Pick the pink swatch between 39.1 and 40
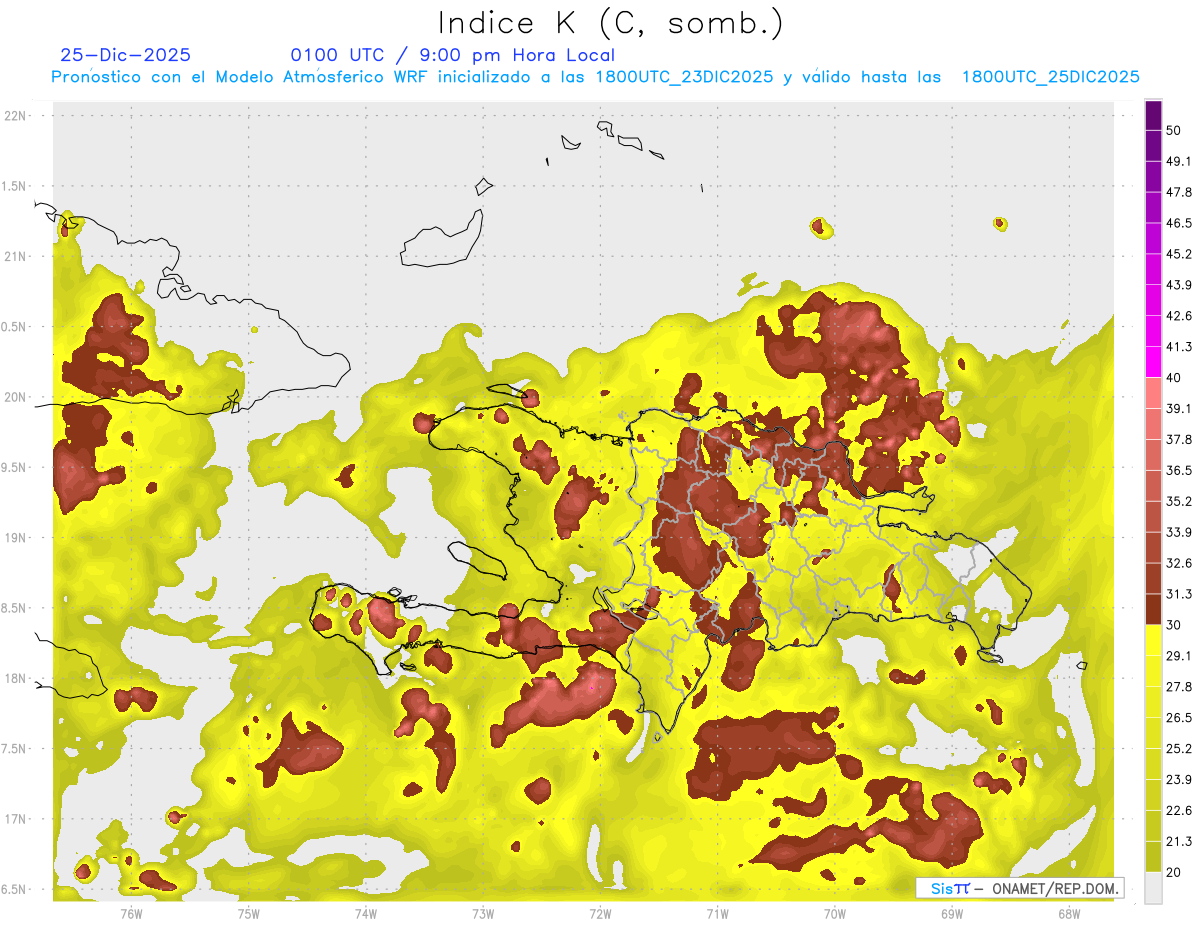 [x=1153, y=393]
